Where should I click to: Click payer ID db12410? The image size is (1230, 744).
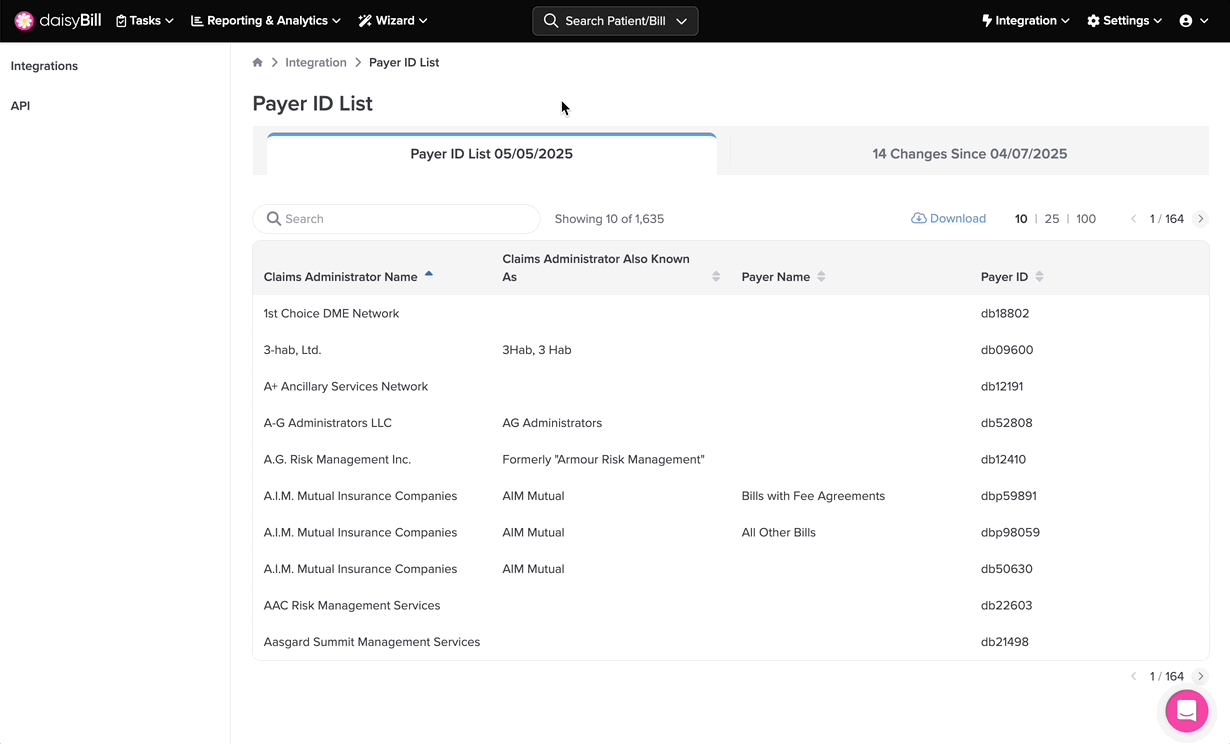pos(1003,460)
